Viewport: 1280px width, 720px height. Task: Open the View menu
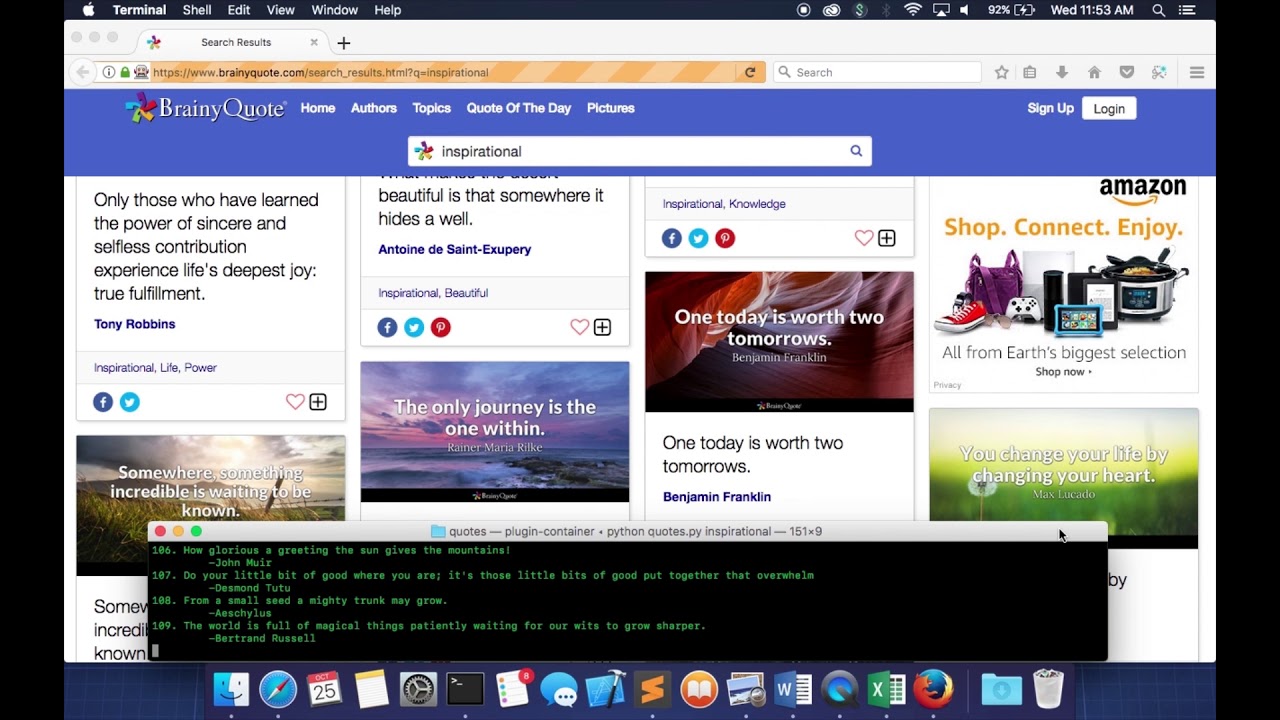click(x=280, y=10)
